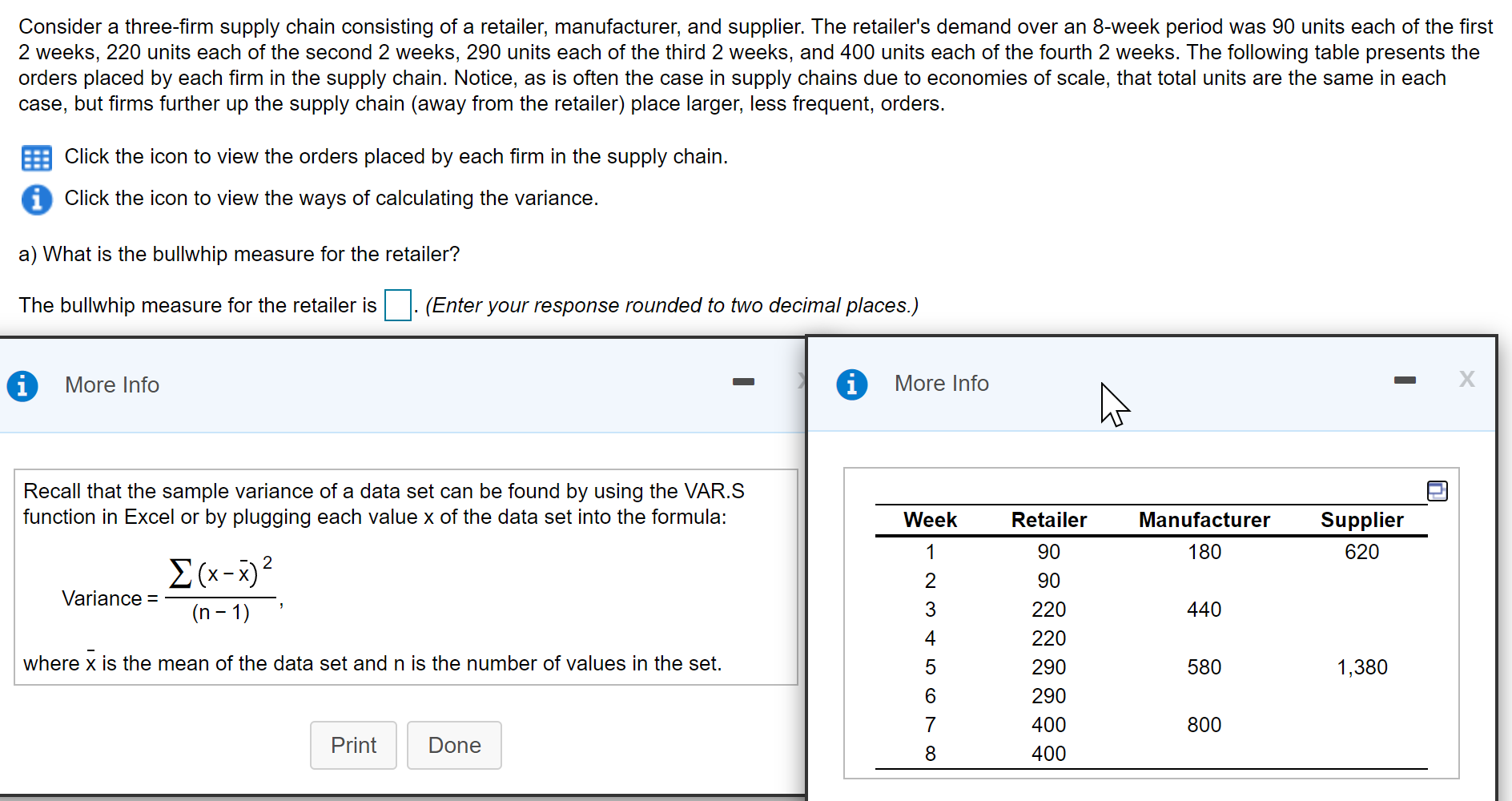Select the Retailer column header
1512x801 pixels.
pyautogui.click(x=1048, y=520)
